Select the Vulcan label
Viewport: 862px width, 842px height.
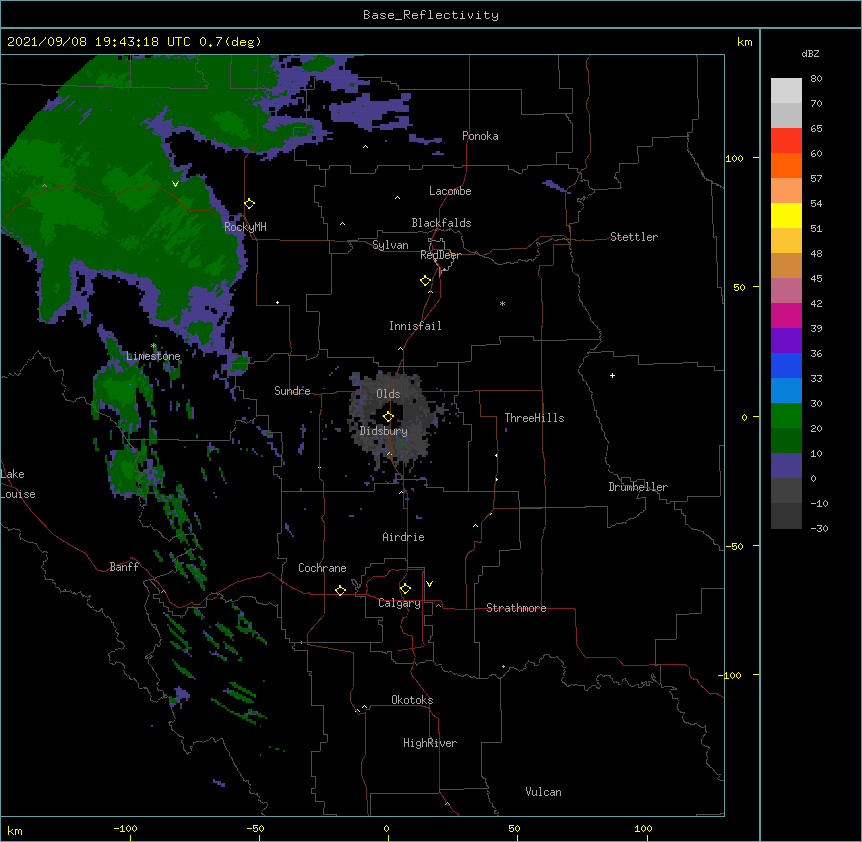pyautogui.click(x=543, y=792)
